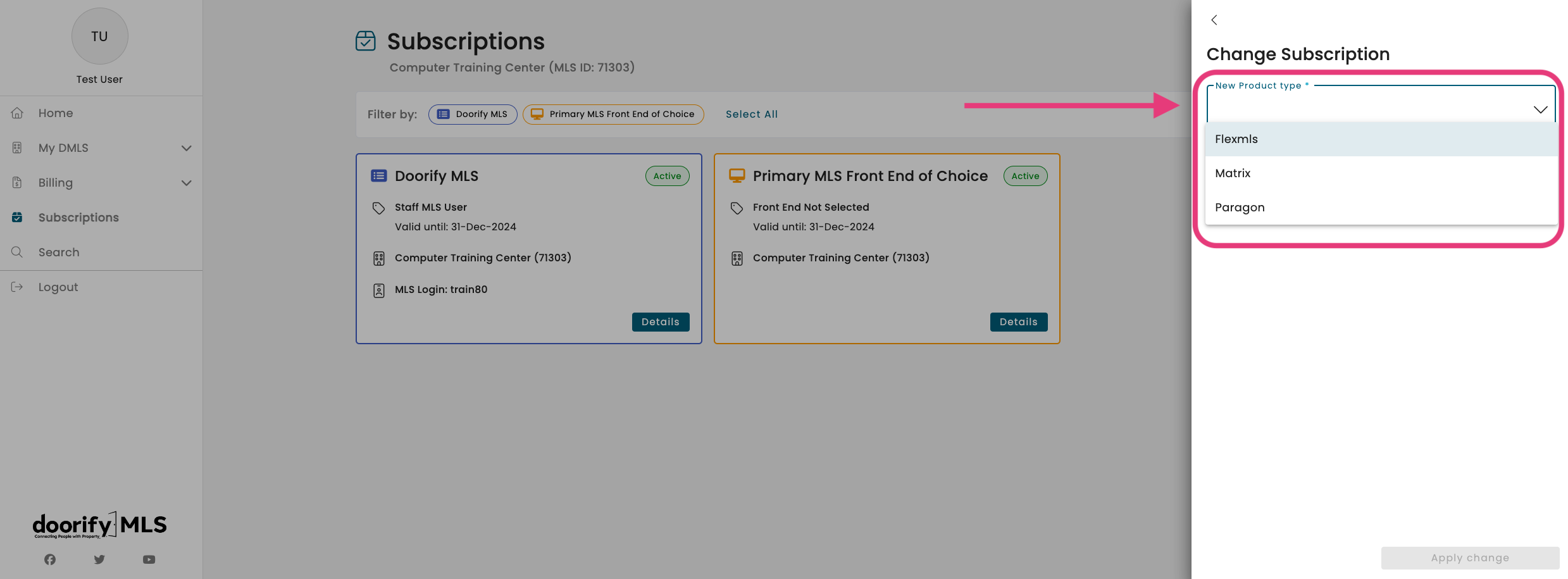Click the Search magnifier icon in sidebar
The width and height of the screenshot is (1568, 579).
pos(17,252)
